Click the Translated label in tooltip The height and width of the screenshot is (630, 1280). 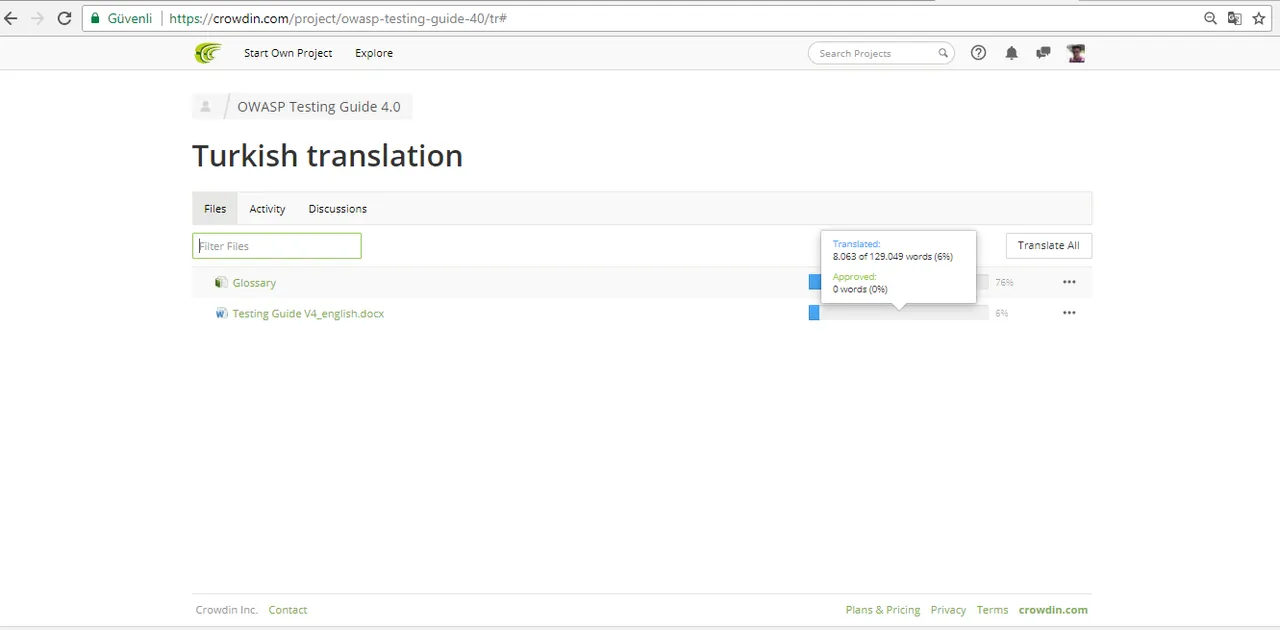pyautogui.click(x=856, y=244)
